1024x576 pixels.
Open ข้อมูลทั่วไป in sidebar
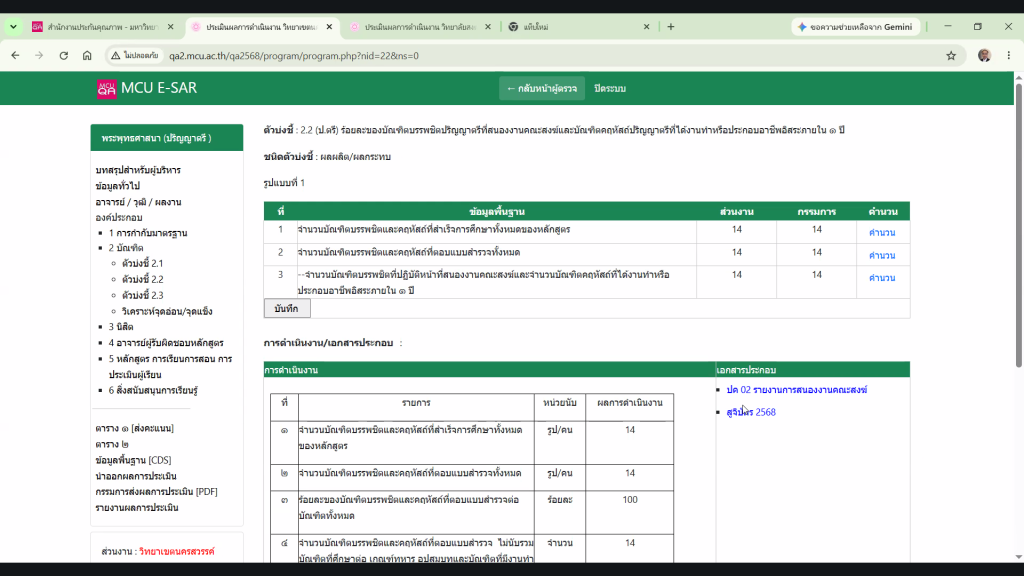click(x=118, y=186)
